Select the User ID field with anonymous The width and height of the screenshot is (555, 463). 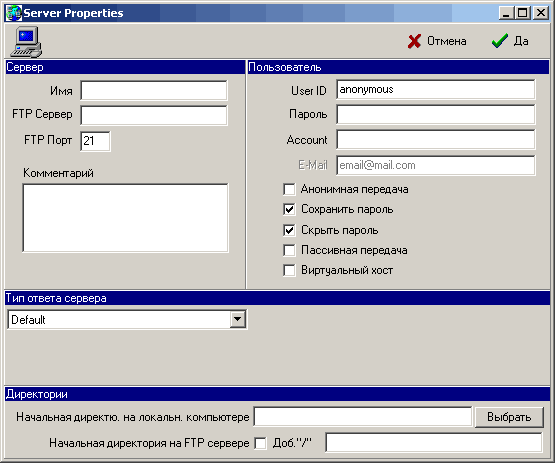coord(435,90)
